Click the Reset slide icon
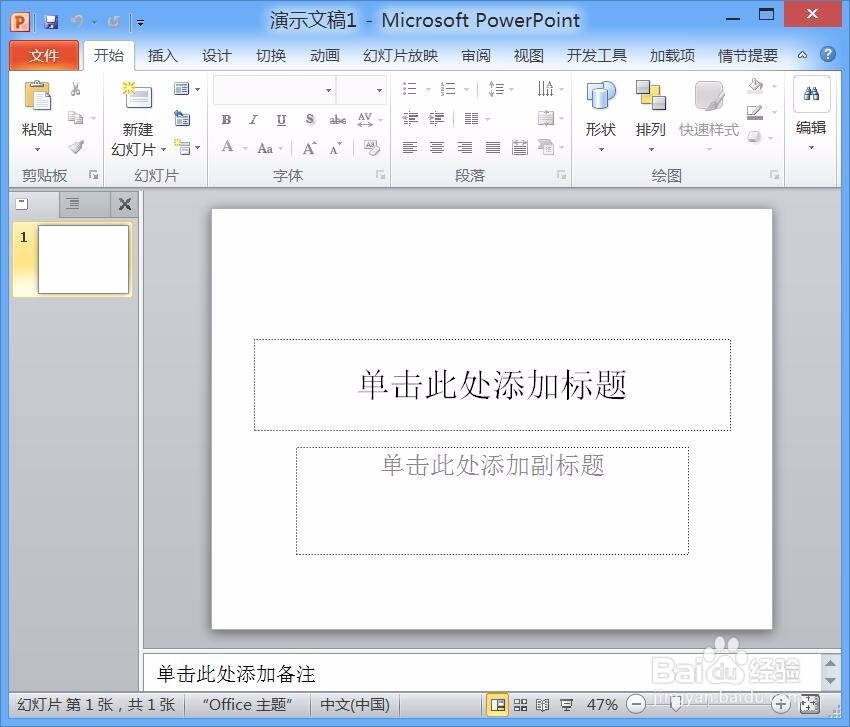 [x=182, y=118]
